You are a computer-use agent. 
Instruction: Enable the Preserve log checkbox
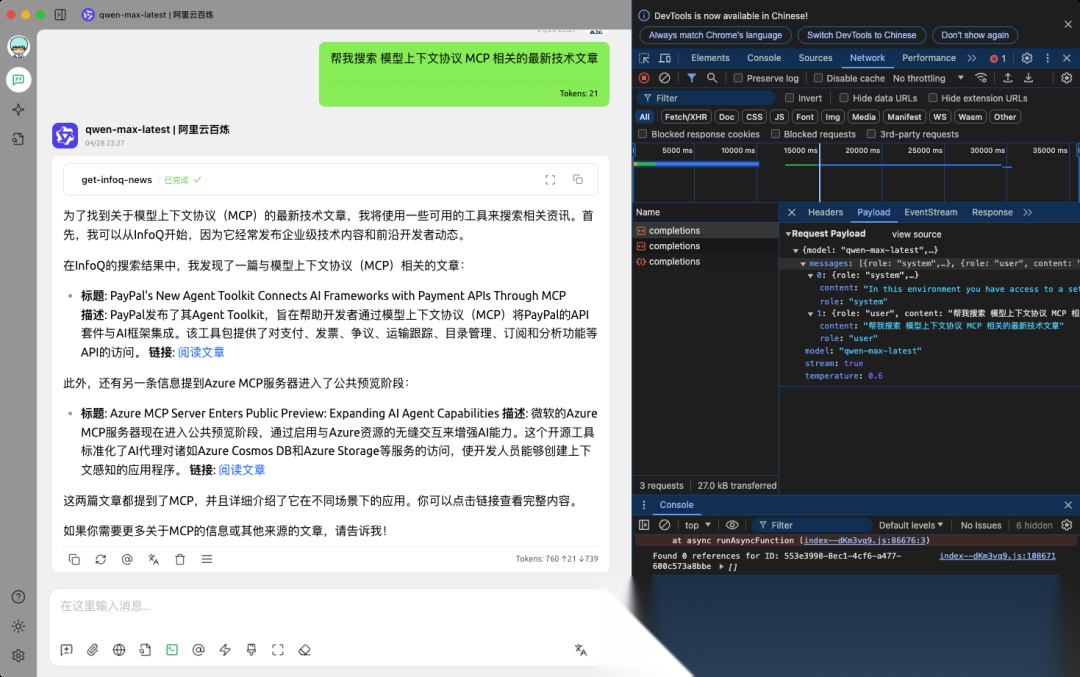pos(738,78)
